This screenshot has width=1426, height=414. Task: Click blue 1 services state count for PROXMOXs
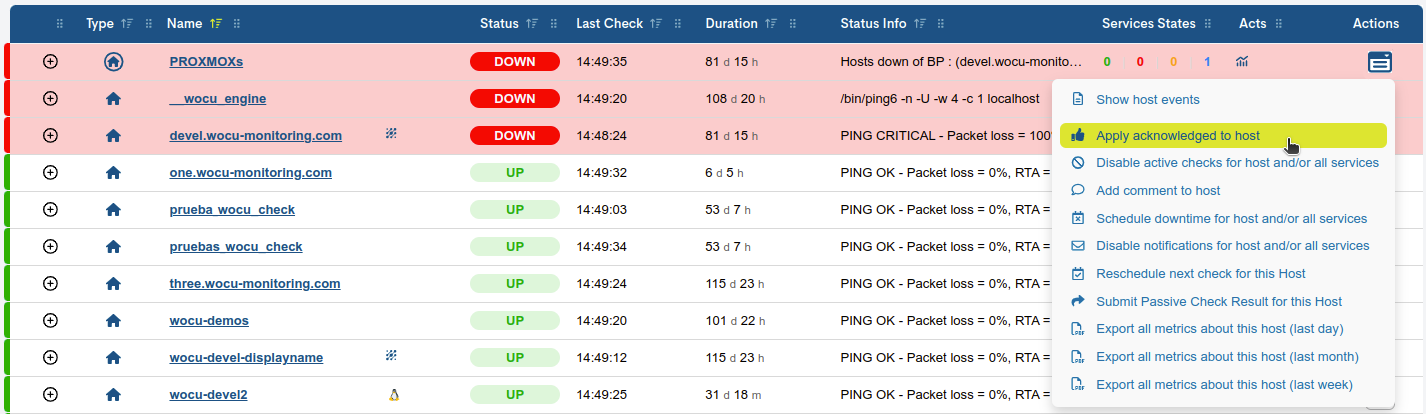pos(1207,62)
